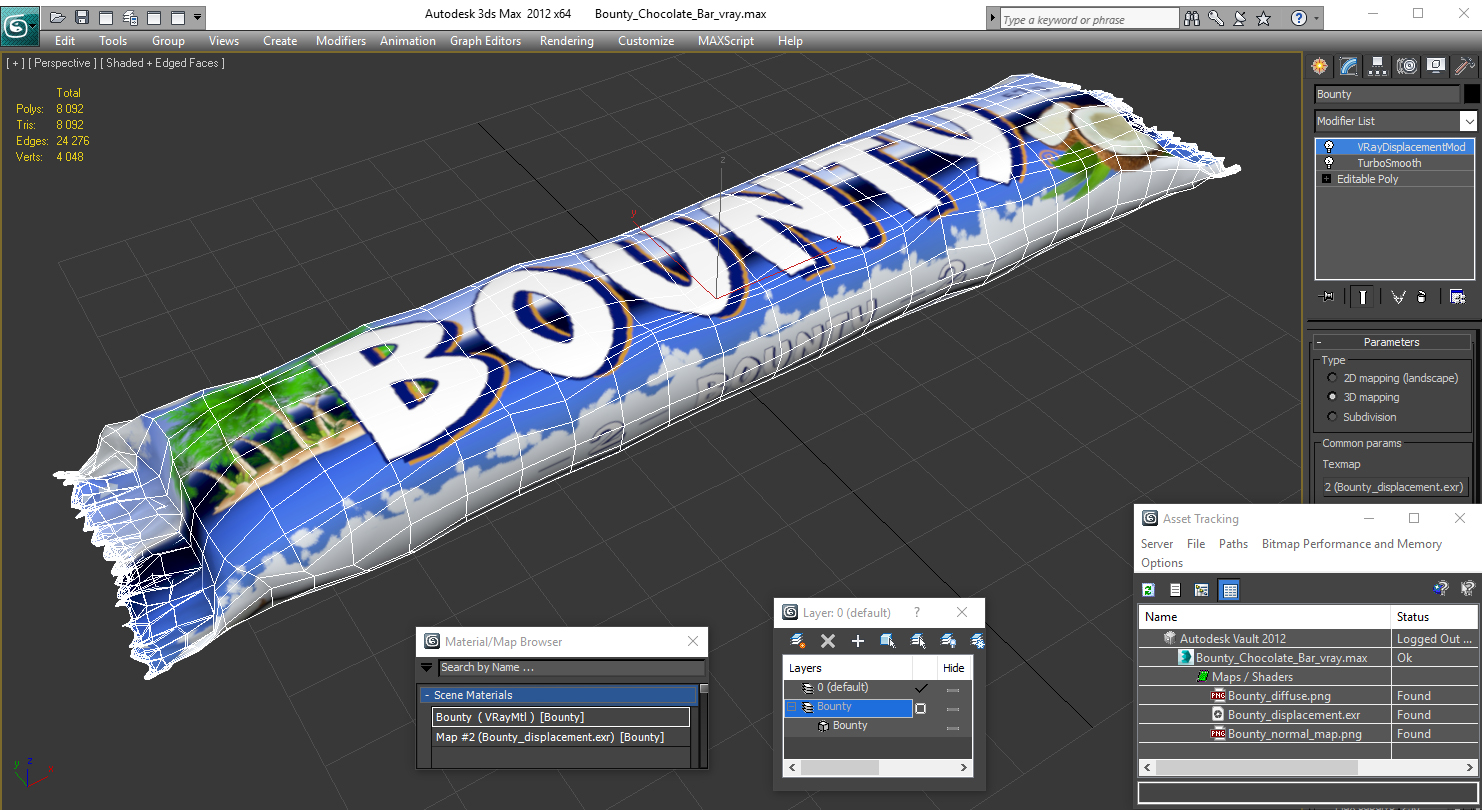Click the star Favorites icon in title bar
1482x810 pixels.
1264,18
